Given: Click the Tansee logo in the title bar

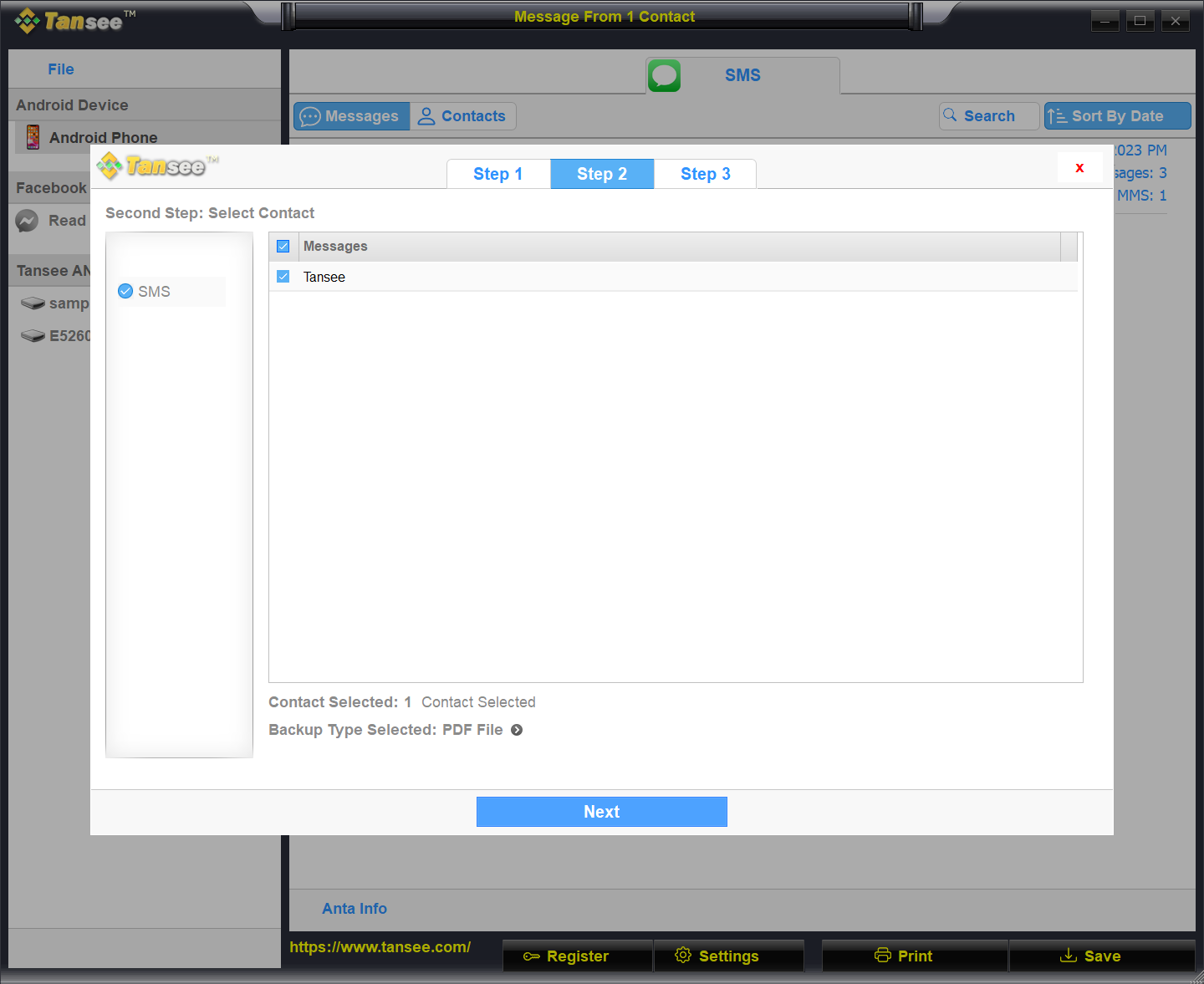Looking at the screenshot, I should (74, 21).
